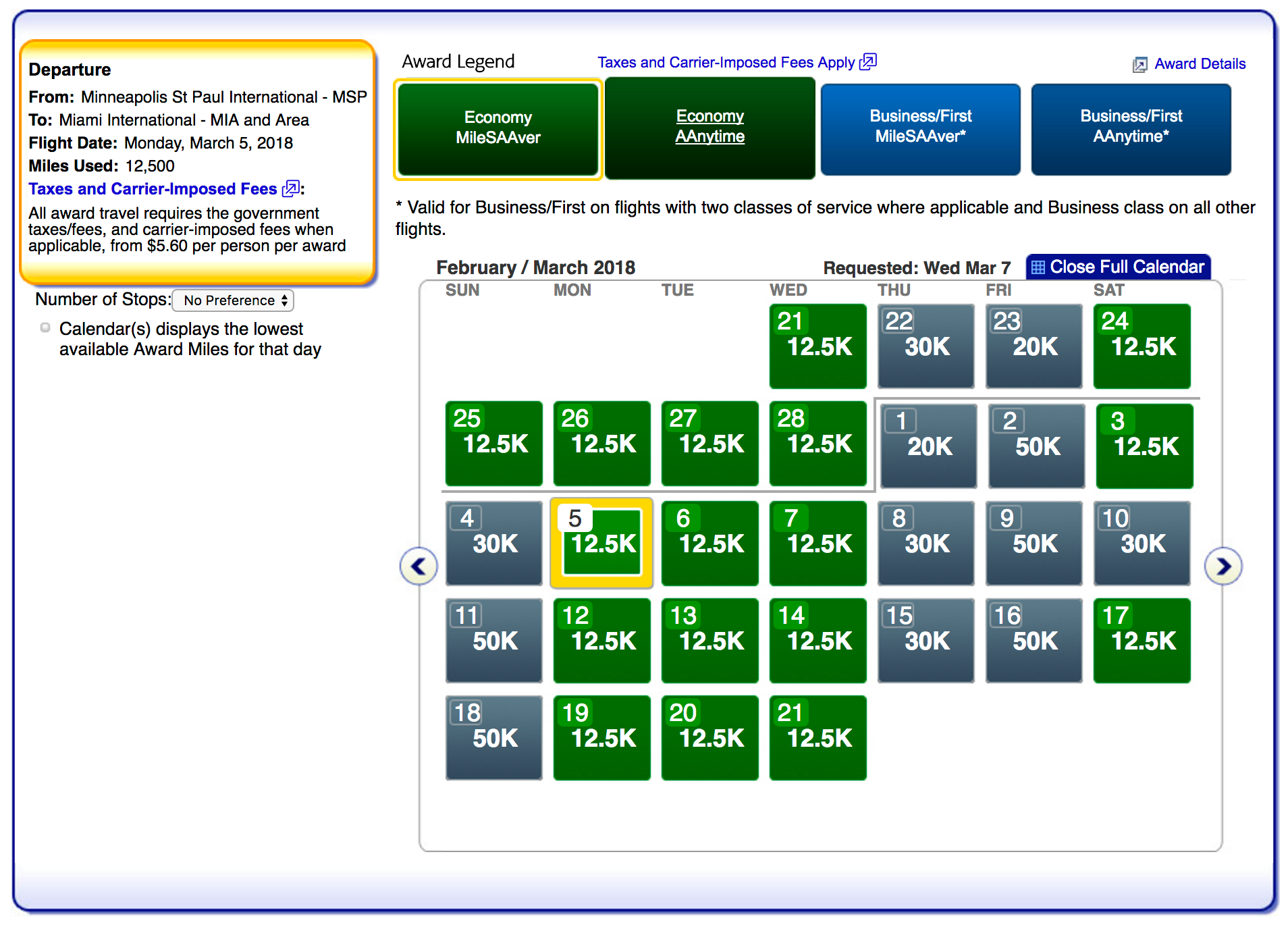
Task: Click the lowest available miles bullet marker
Action: [45, 328]
